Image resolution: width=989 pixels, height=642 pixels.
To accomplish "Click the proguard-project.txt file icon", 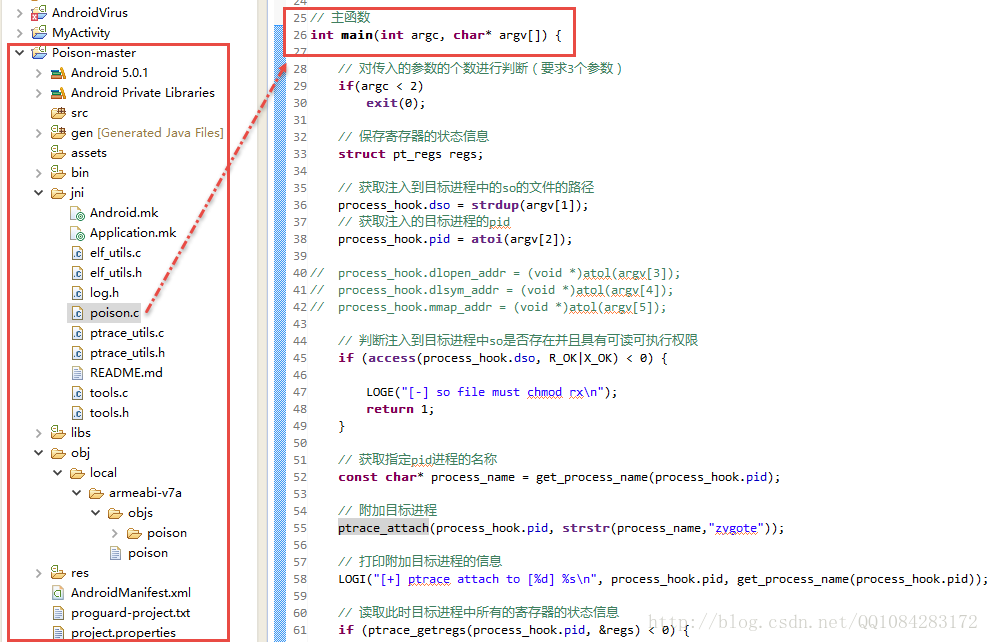I will pos(58,613).
